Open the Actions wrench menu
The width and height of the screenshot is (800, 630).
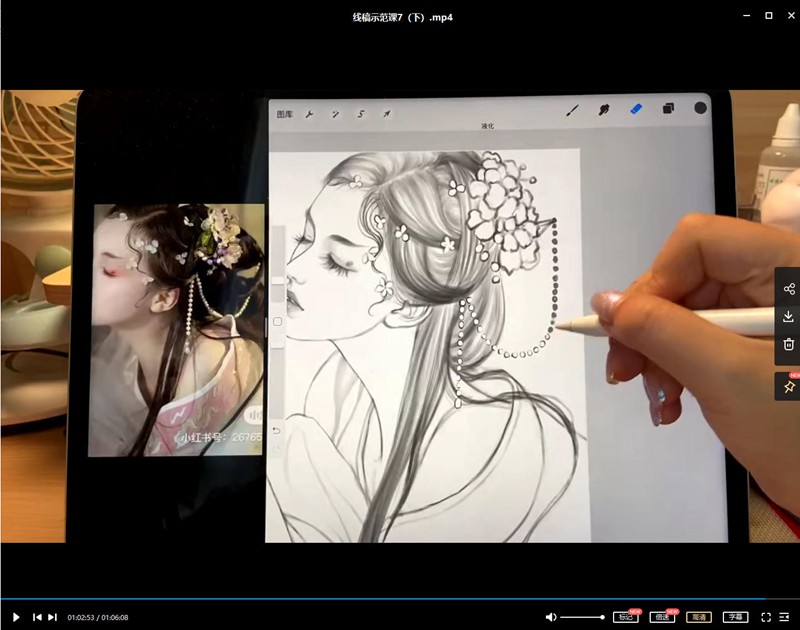coord(309,113)
